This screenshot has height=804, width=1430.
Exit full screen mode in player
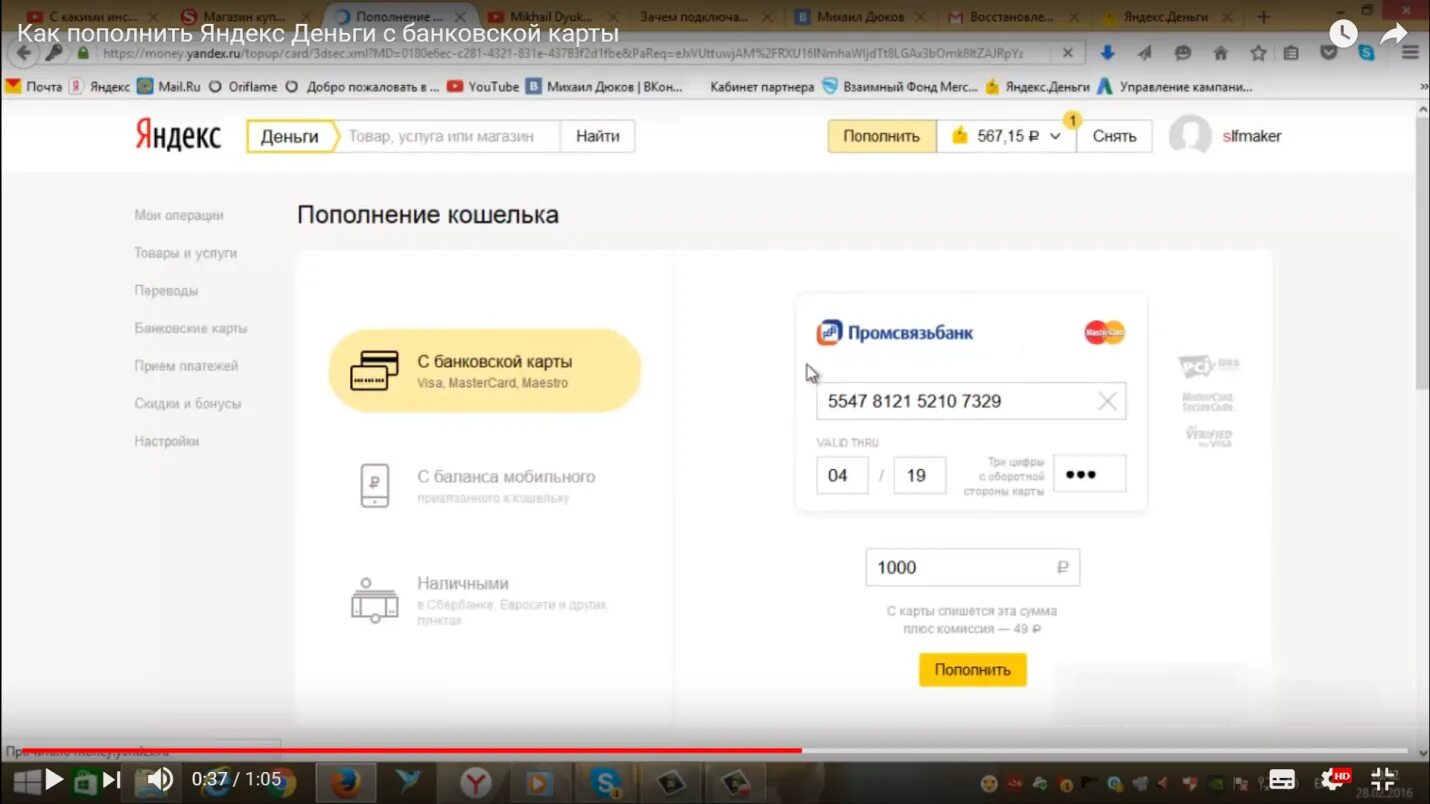coord(1383,779)
